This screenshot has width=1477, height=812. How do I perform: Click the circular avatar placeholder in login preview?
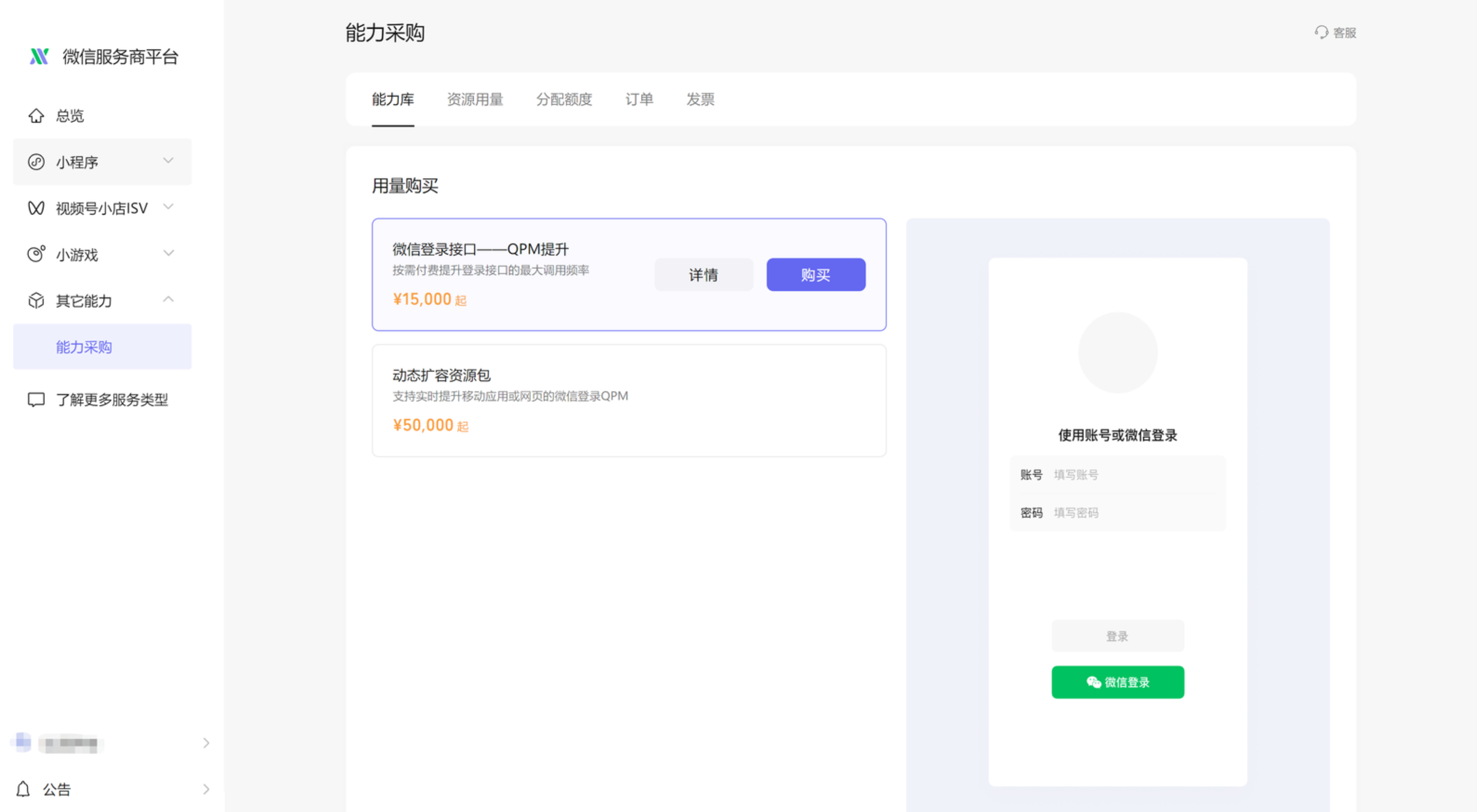point(1118,352)
